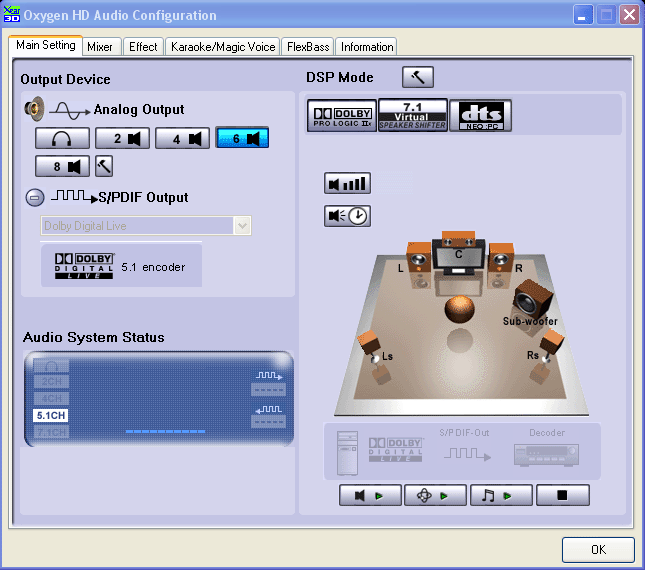Click the listener sphere in room
The height and width of the screenshot is (570, 645).
point(459,309)
